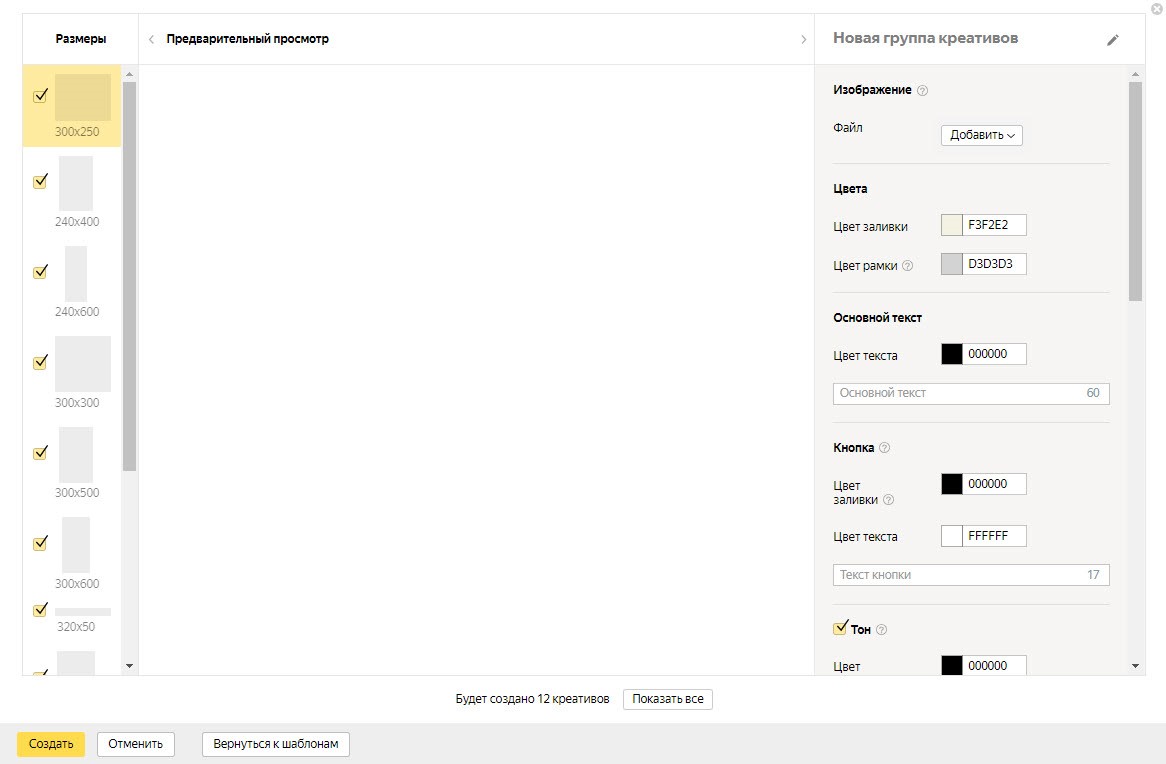Disable the Тон checkbox
1166x764 pixels.
(x=840, y=628)
